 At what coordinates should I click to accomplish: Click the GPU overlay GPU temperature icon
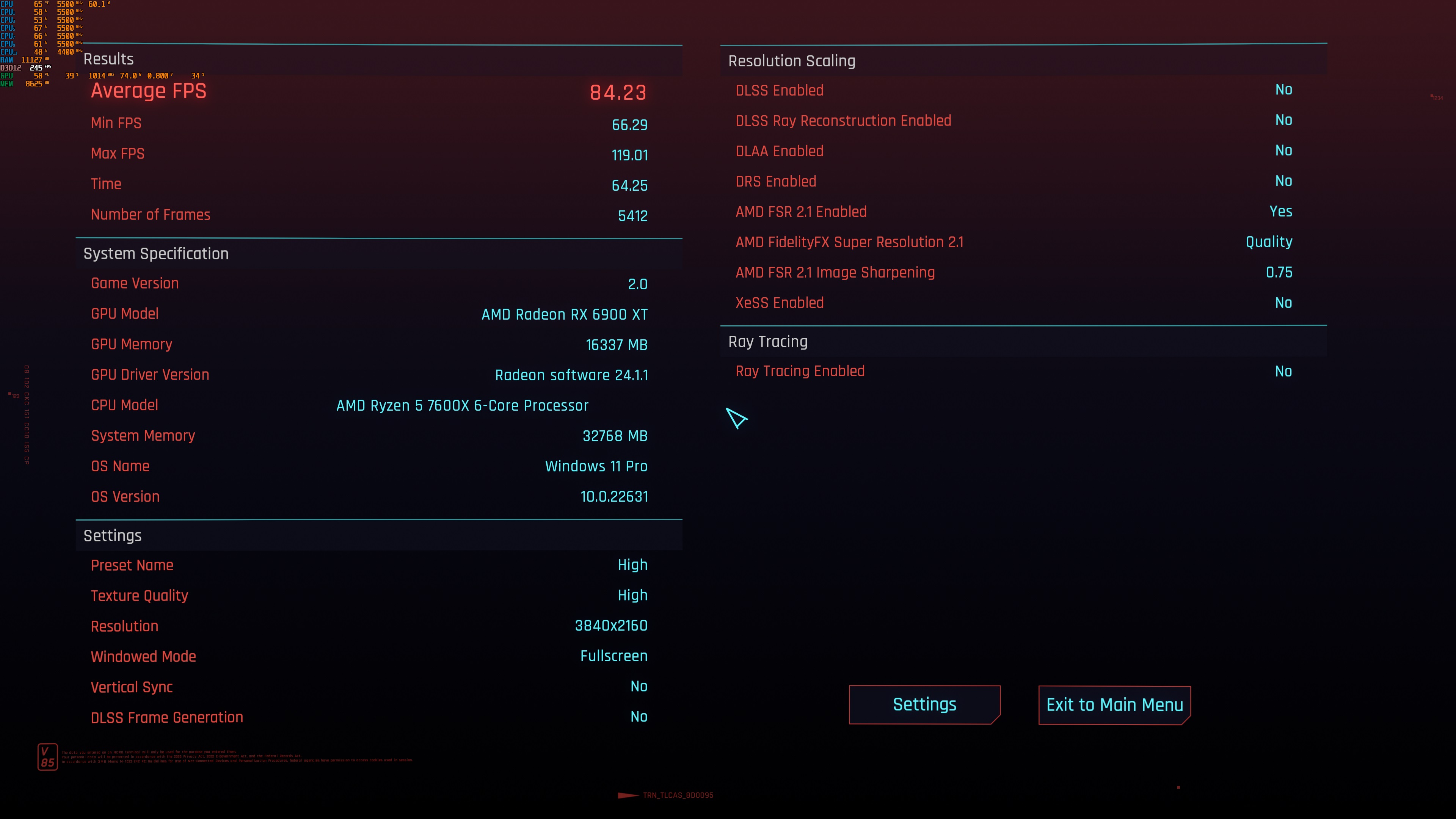[45, 74]
